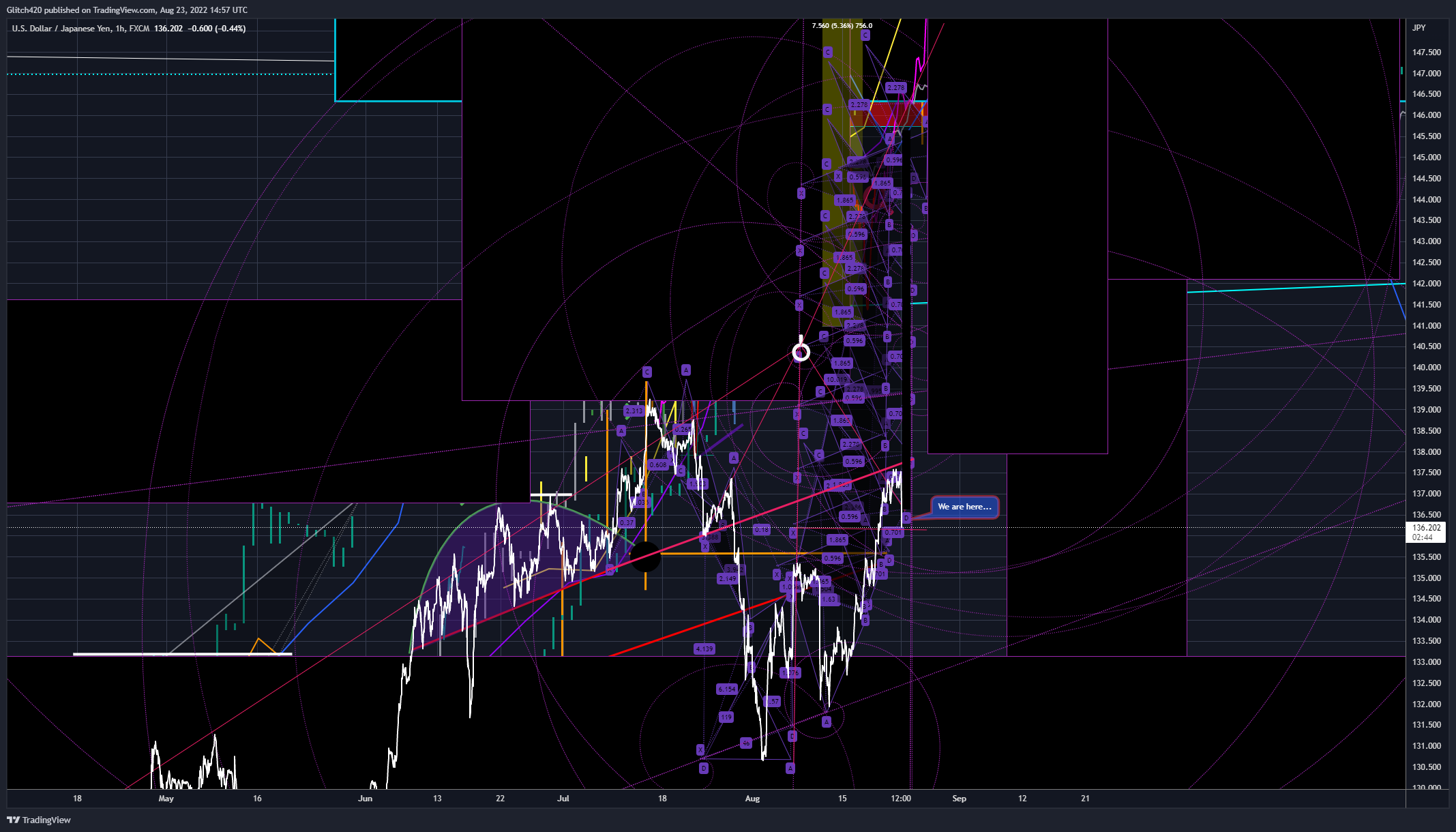Click the Jun label on the time axis

pyautogui.click(x=366, y=799)
